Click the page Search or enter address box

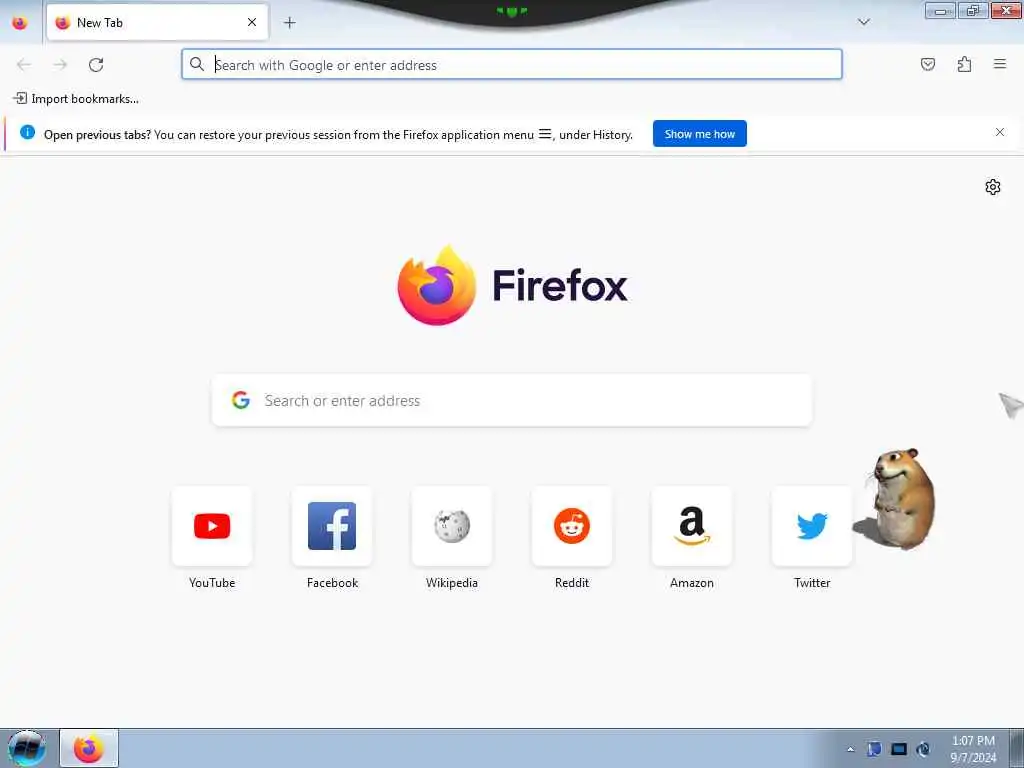(x=511, y=400)
